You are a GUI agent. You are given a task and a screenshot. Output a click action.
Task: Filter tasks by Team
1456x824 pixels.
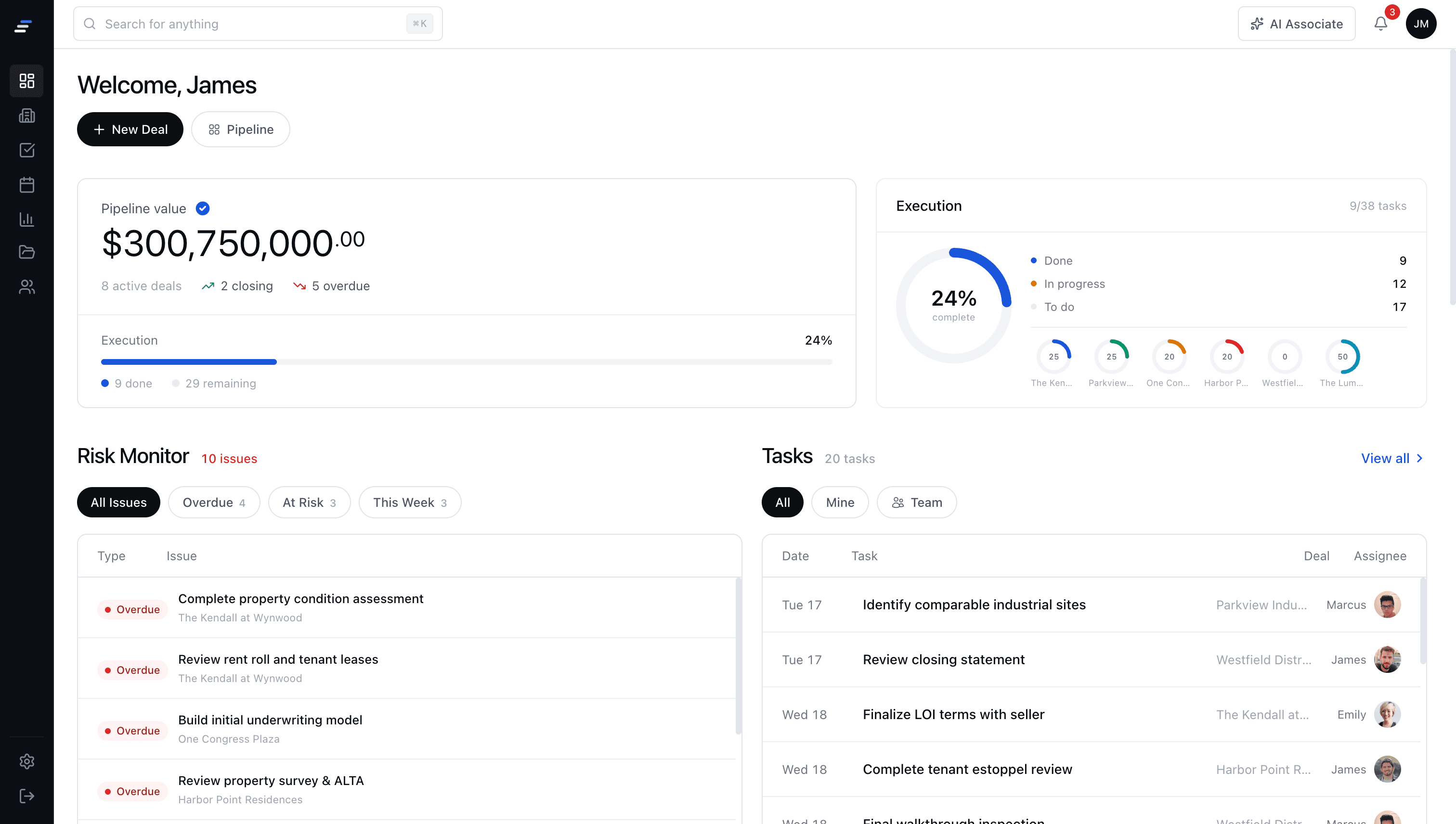[916, 502]
